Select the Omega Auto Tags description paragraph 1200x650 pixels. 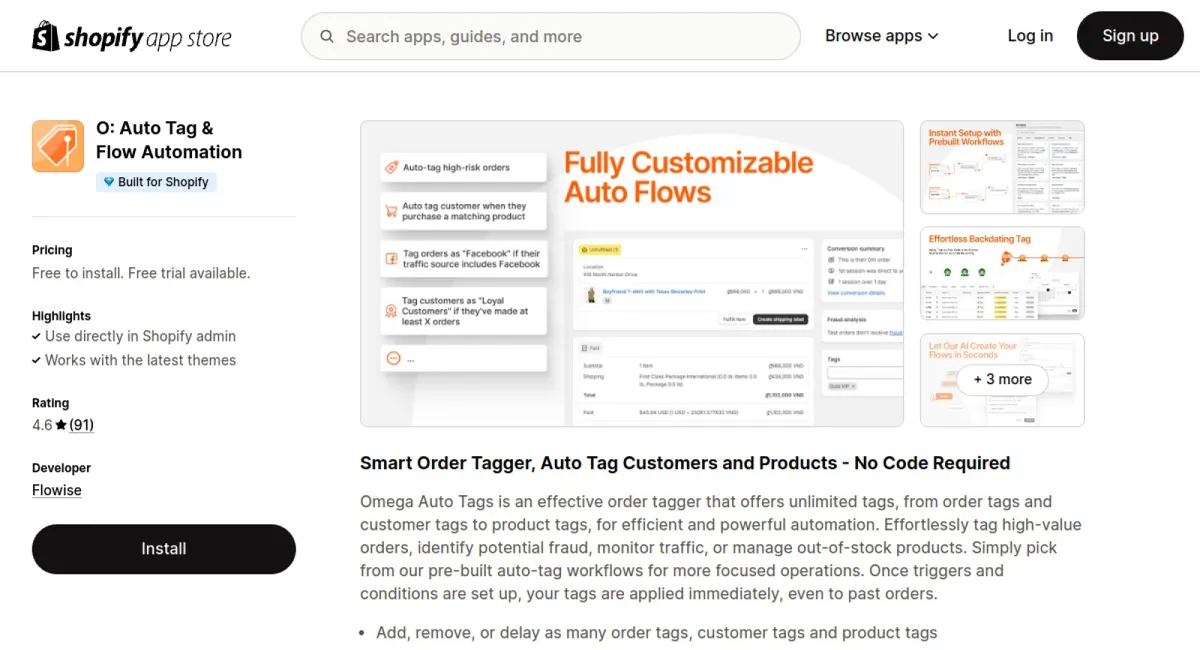point(722,548)
